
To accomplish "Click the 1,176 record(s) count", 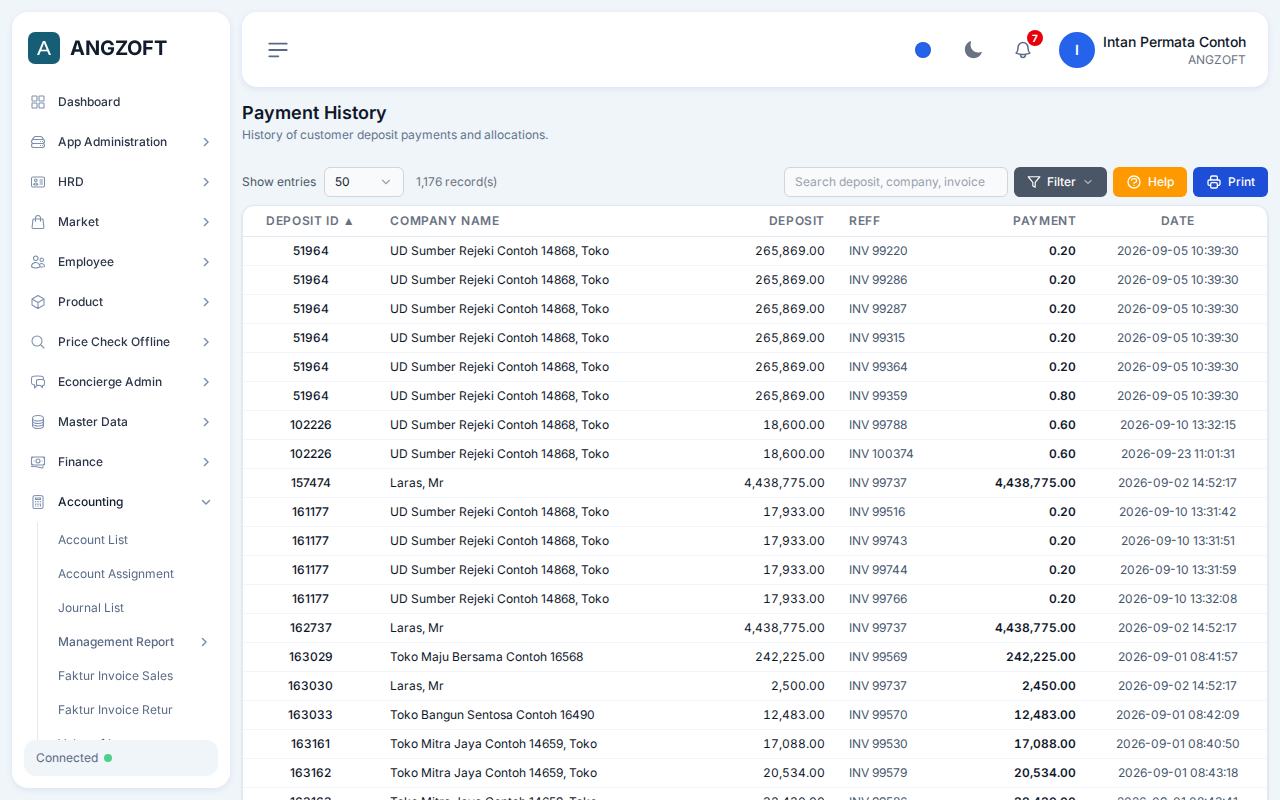I will 456,182.
